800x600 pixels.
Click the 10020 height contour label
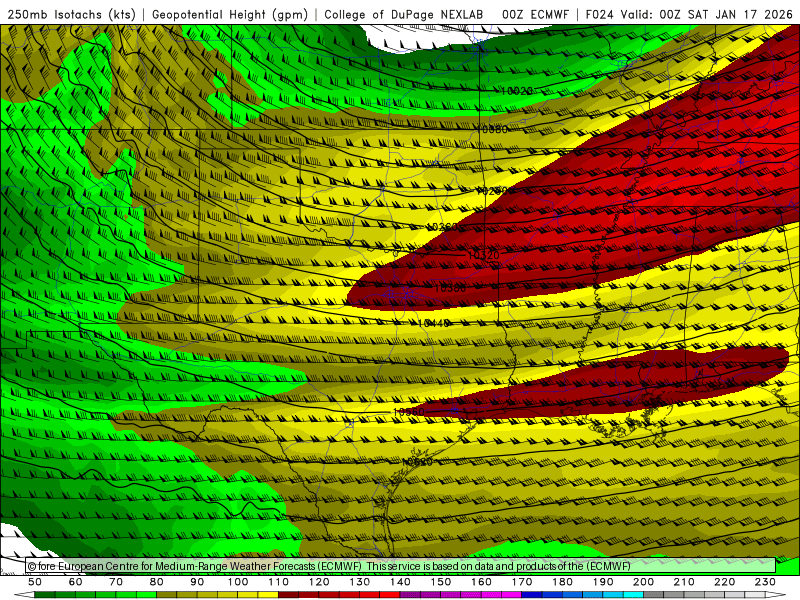pos(517,91)
